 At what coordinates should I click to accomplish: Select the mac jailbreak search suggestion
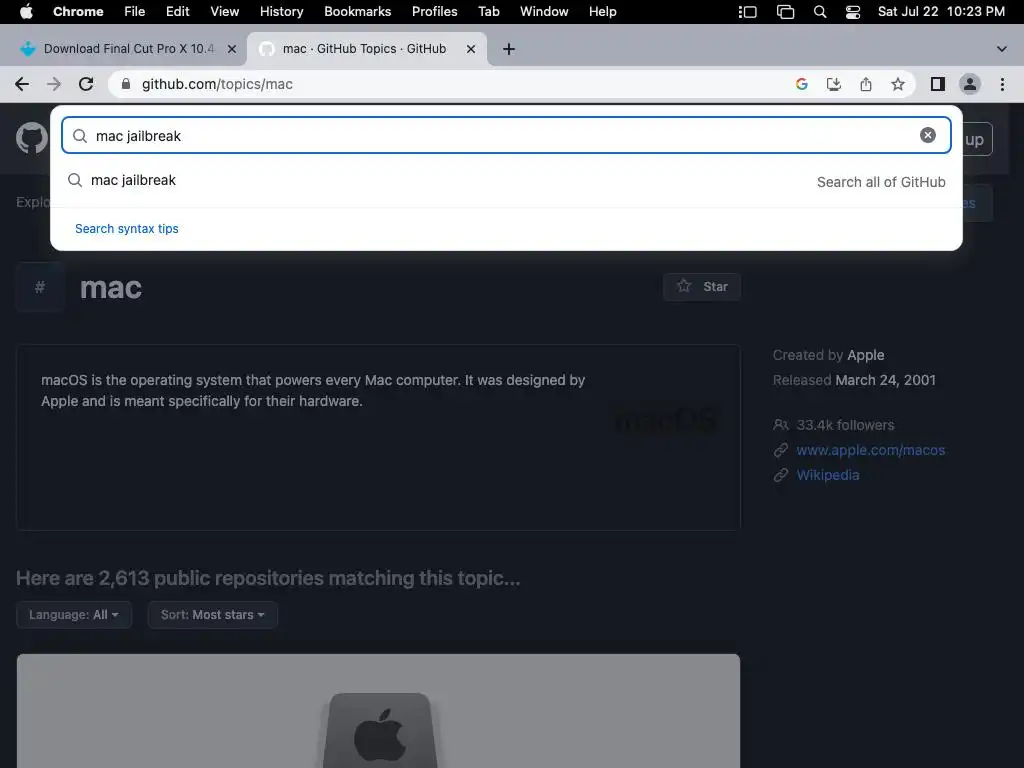[506, 181]
